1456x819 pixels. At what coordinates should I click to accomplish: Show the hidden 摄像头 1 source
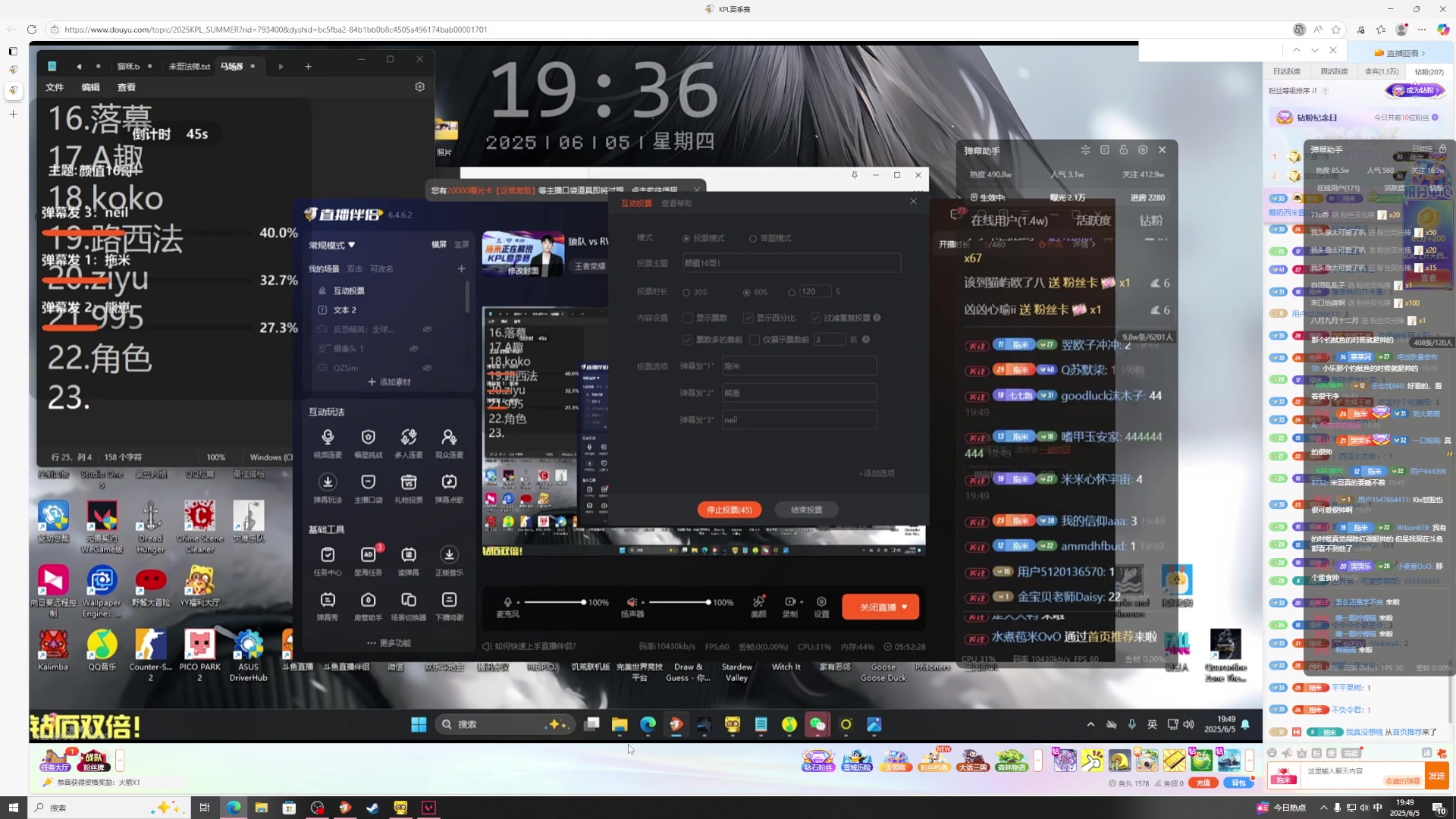pos(414,349)
